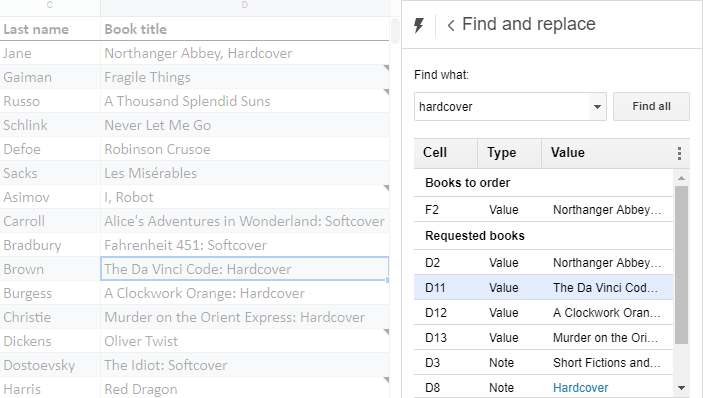Screen dimensions: 703x398
Task: Click the results list scroll up arrow
Action: tap(681, 178)
